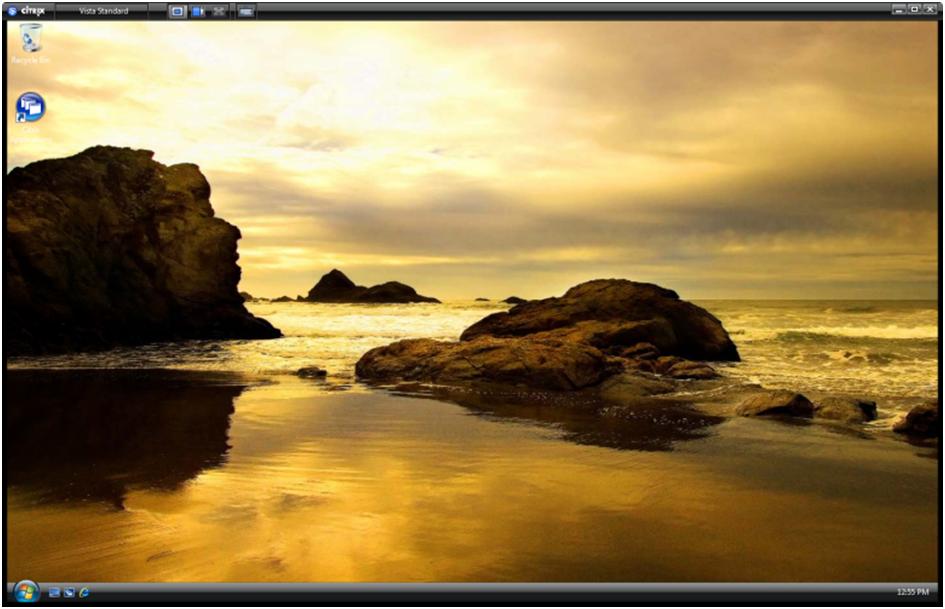
Task: Click Switch Between Windows Quick Launch icon
Action: coord(69,593)
